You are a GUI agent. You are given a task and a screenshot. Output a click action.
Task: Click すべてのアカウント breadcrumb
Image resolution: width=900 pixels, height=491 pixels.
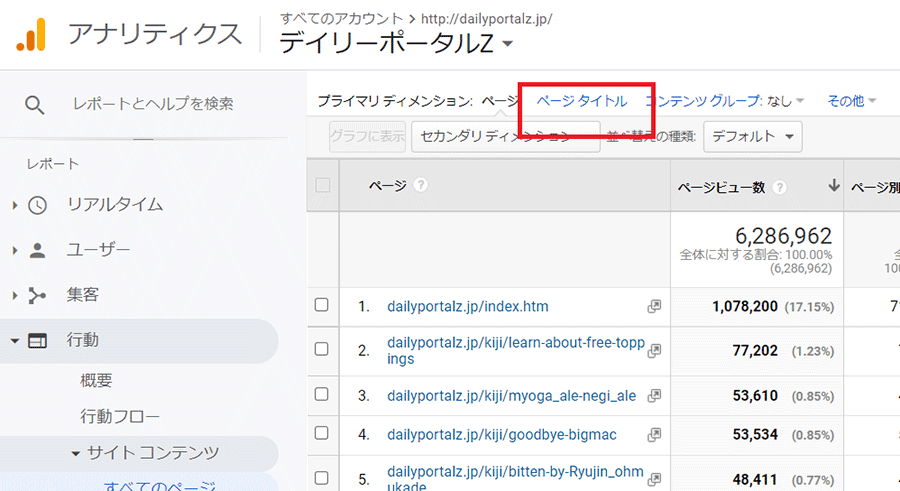click(x=342, y=18)
